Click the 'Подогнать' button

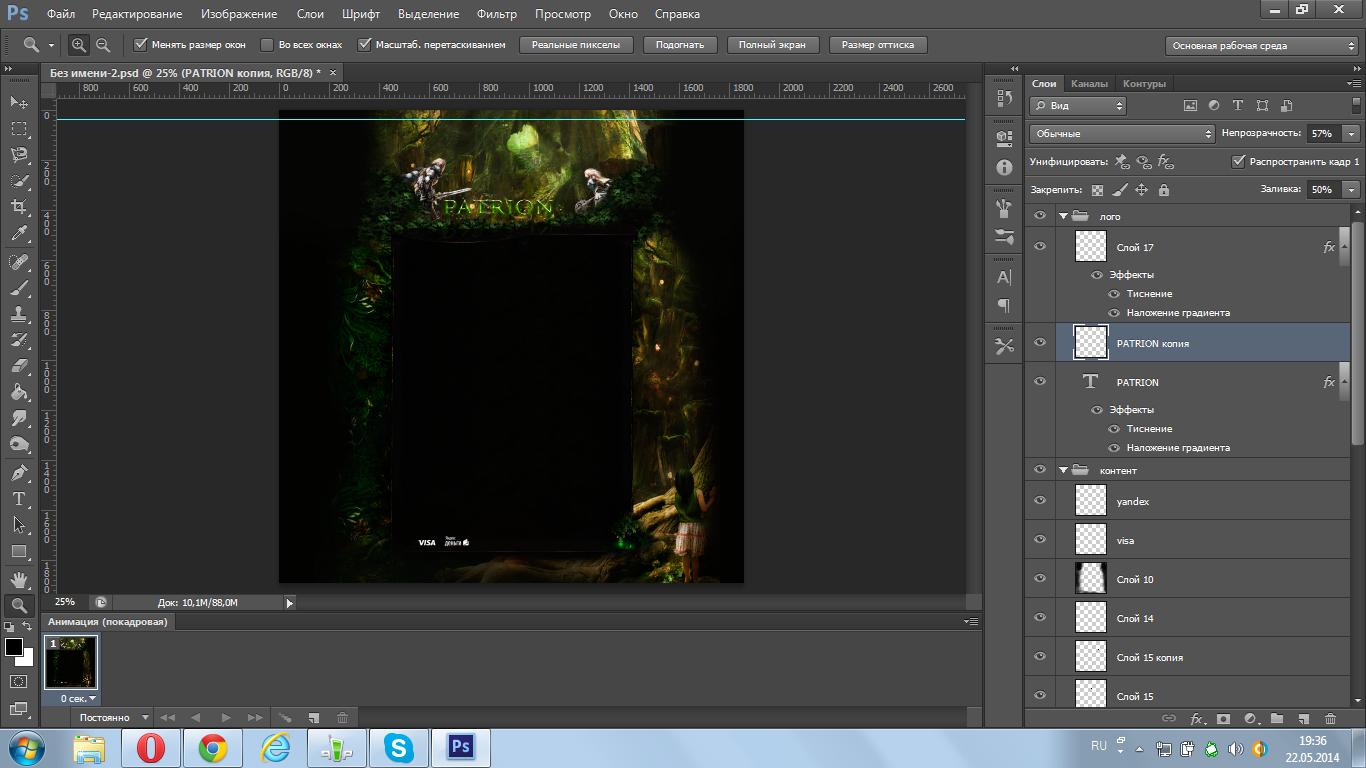point(680,45)
